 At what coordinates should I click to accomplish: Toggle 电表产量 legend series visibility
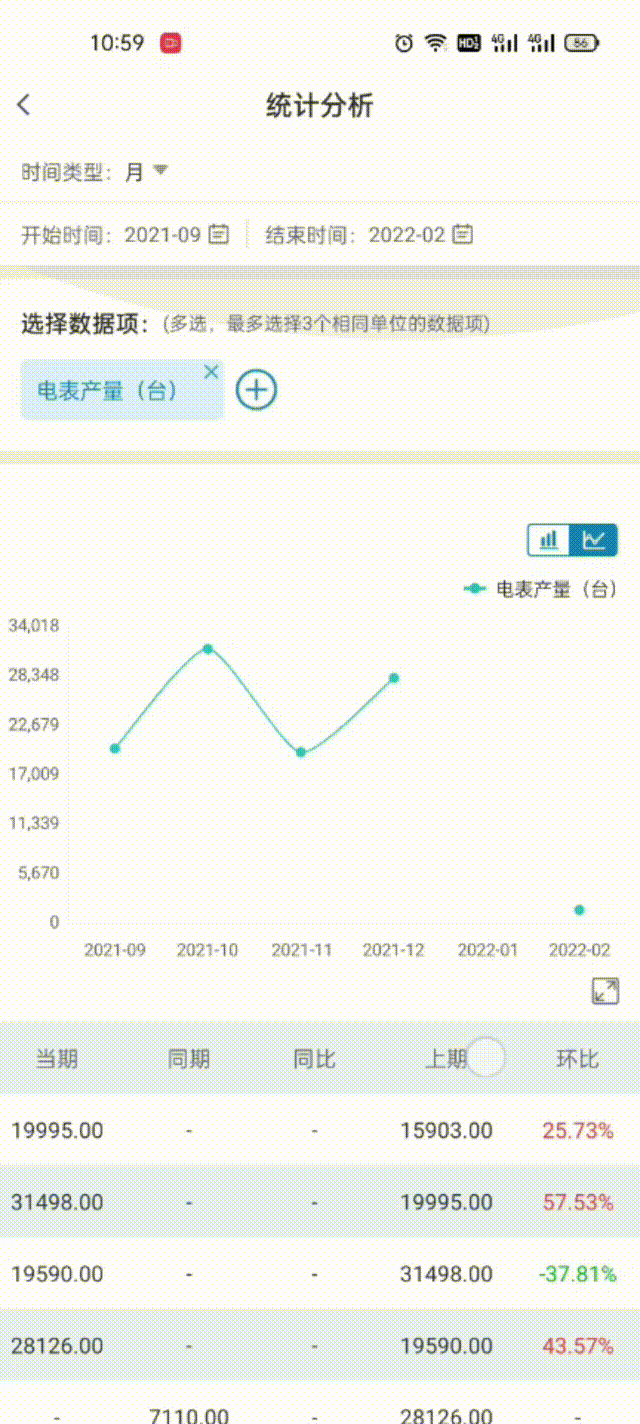[540, 589]
